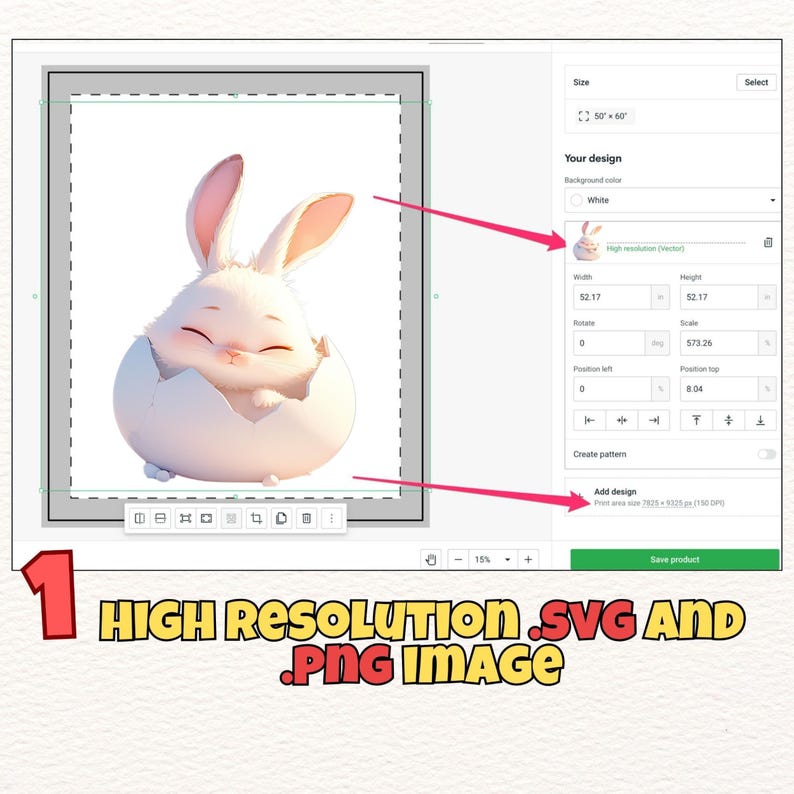Zoom out with the minus button

[458, 560]
